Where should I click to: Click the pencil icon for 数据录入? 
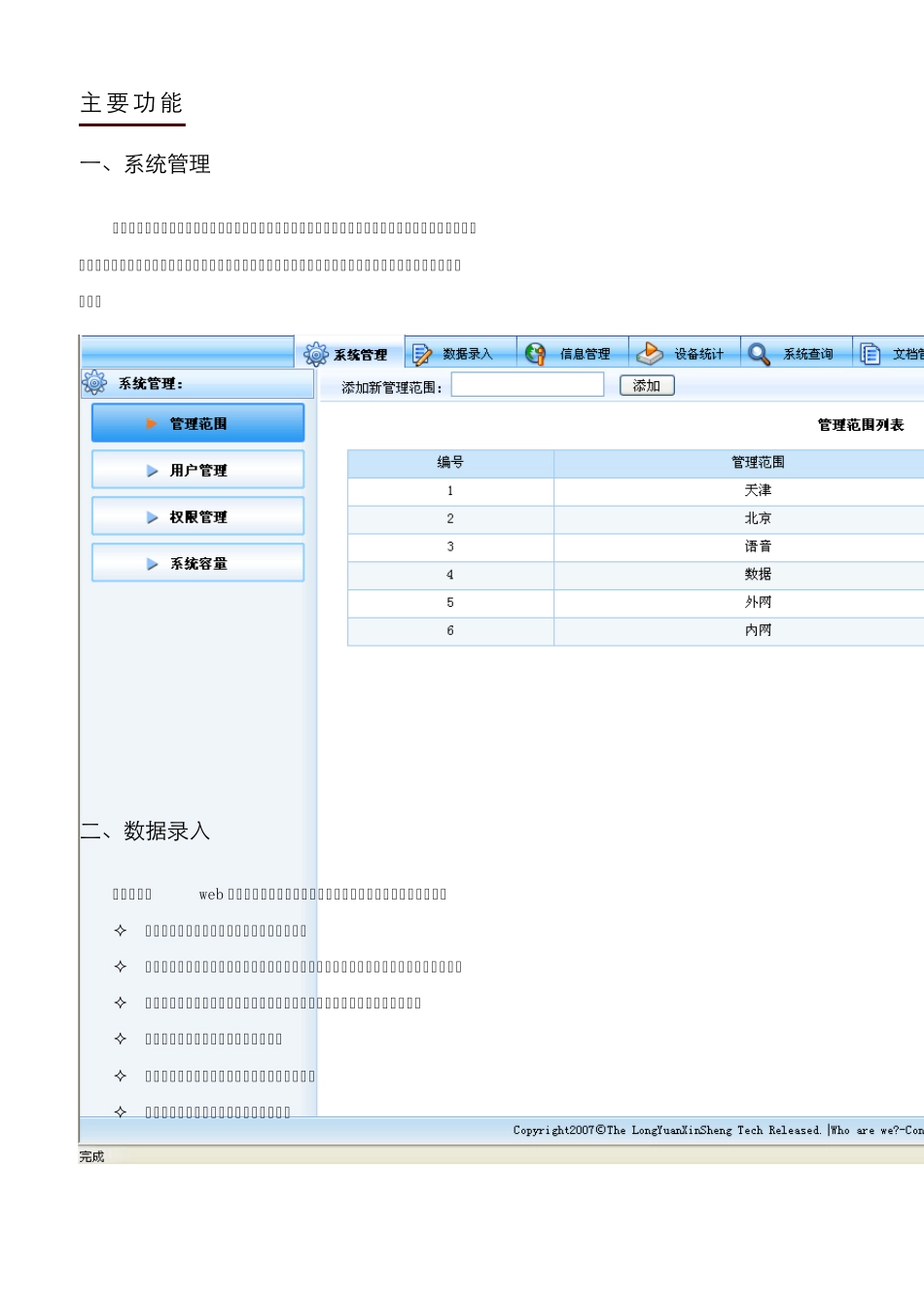click(421, 354)
